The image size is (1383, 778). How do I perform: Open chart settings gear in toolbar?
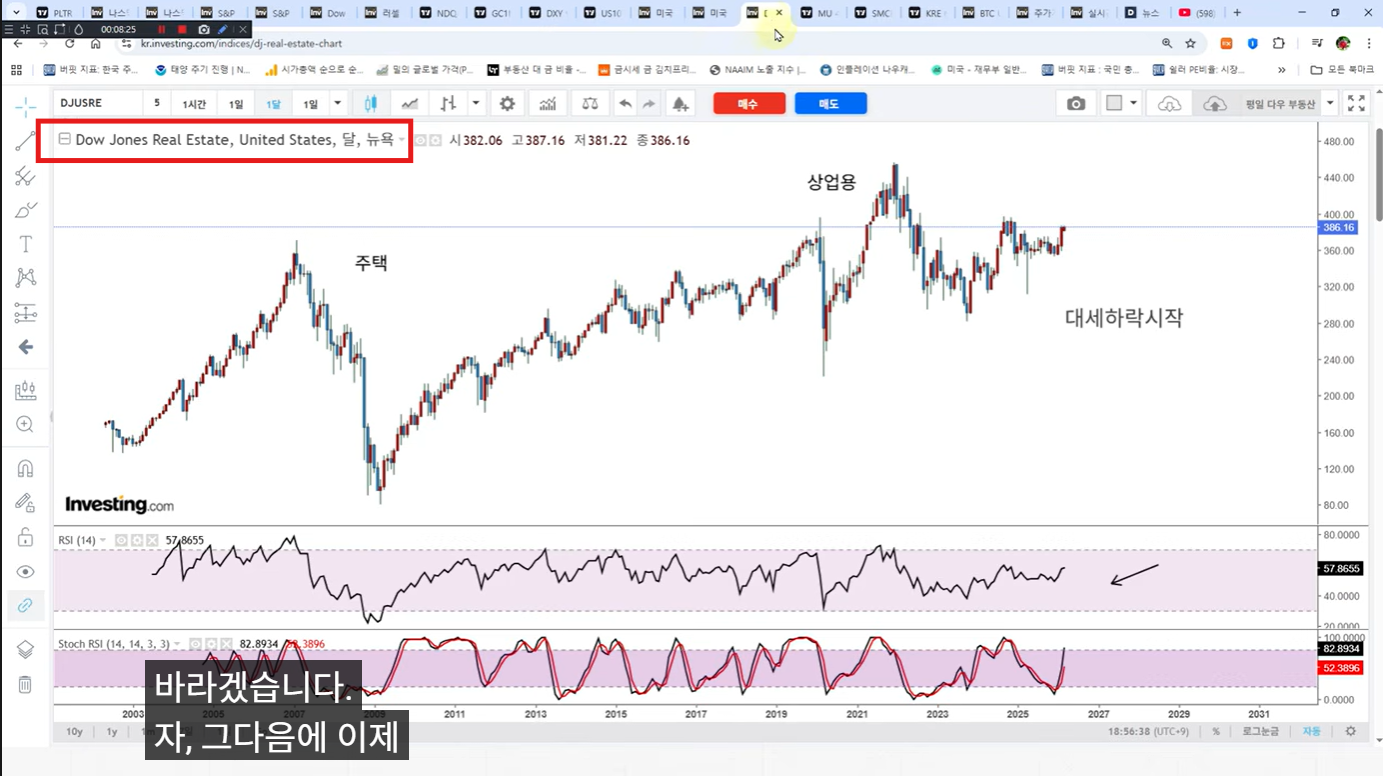[508, 103]
